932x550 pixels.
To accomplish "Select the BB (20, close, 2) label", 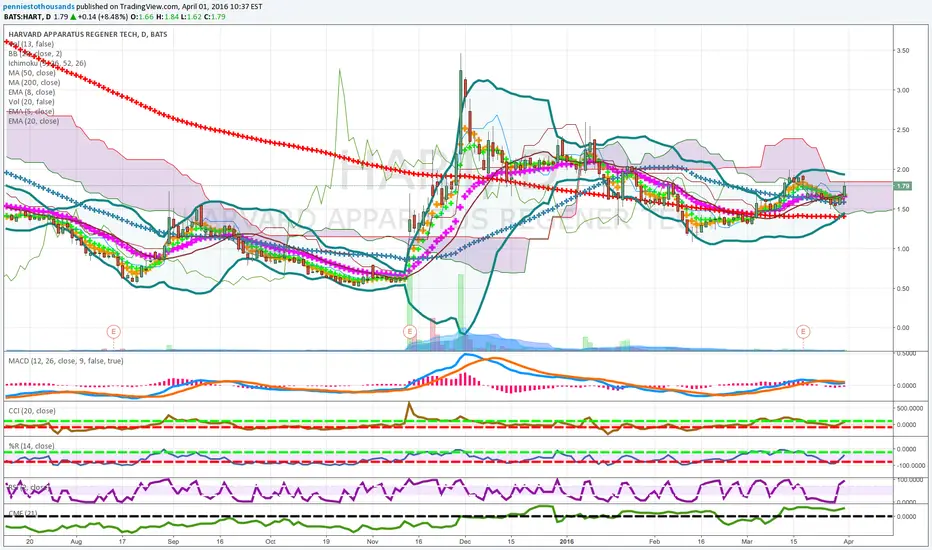I will (35, 54).
